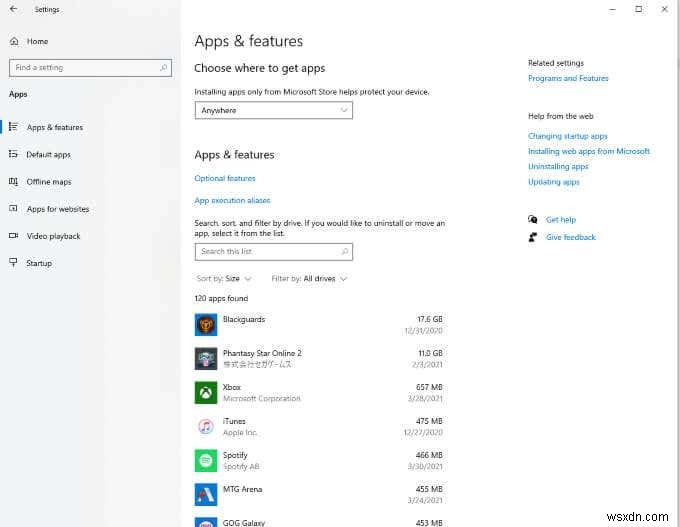This screenshot has height=527, width=680.
Task: Click the Spotify app icon
Action: 206,460
